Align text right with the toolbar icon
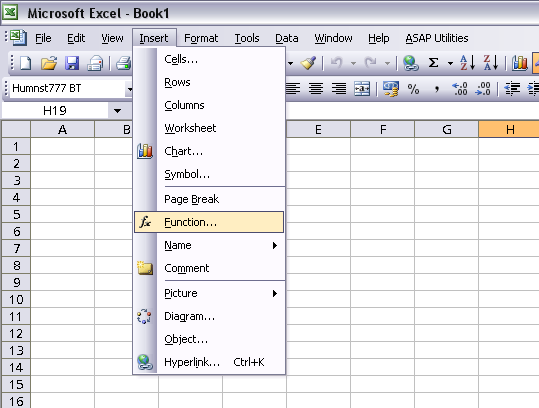The image size is (539, 408). tap(339, 89)
